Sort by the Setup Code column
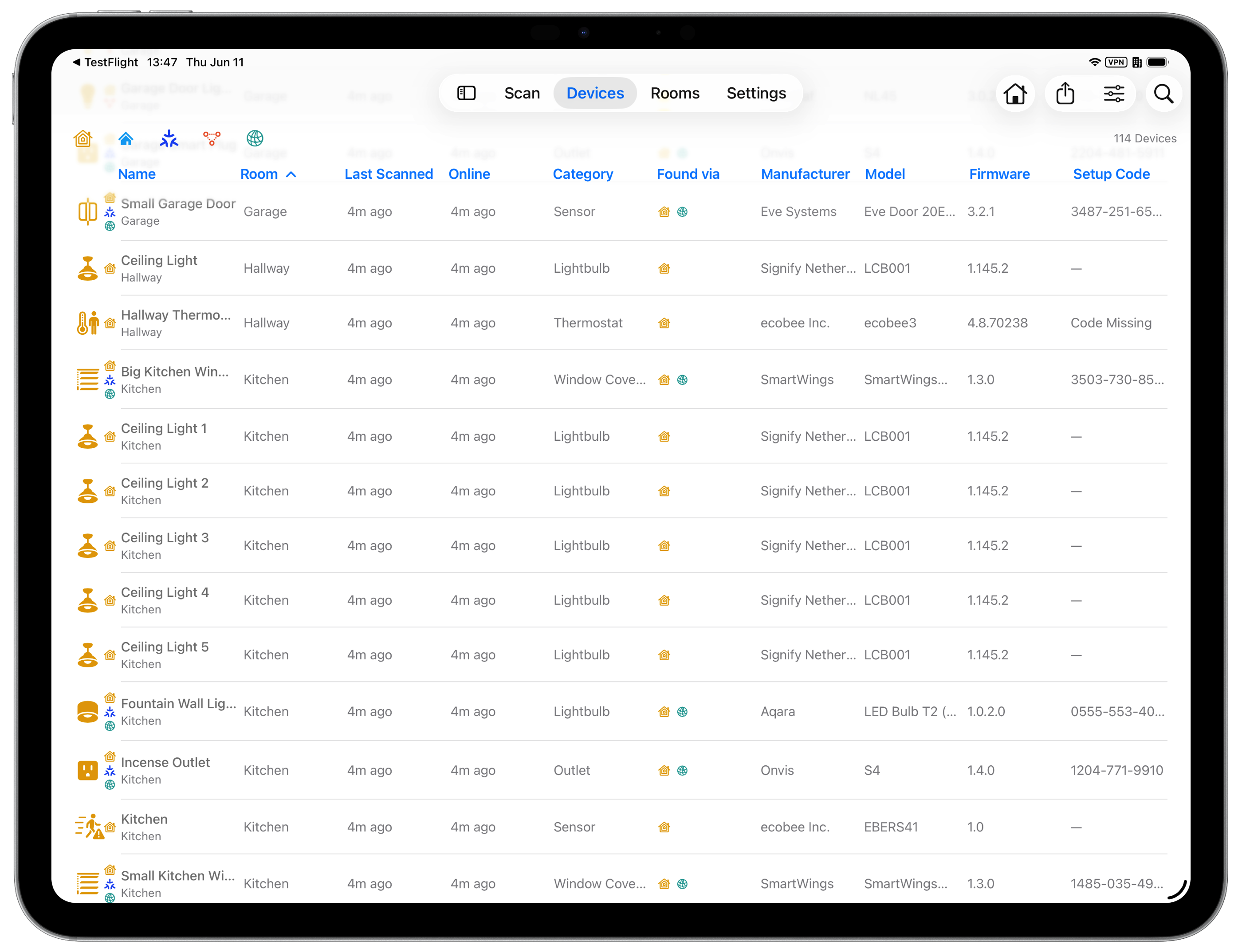 pyautogui.click(x=1111, y=174)
